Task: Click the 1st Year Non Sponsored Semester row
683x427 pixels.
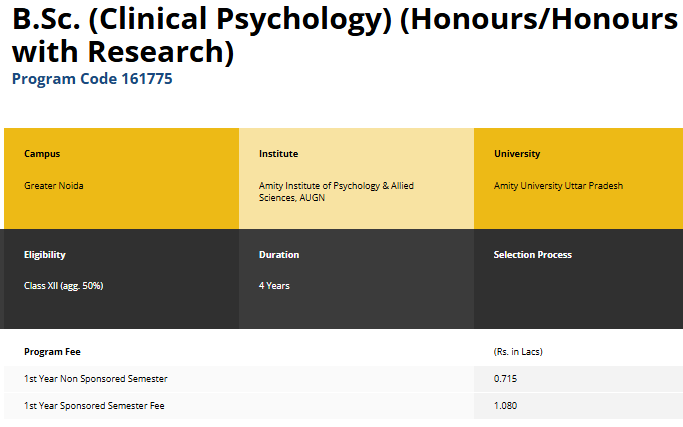Action: tap(343, 379)
